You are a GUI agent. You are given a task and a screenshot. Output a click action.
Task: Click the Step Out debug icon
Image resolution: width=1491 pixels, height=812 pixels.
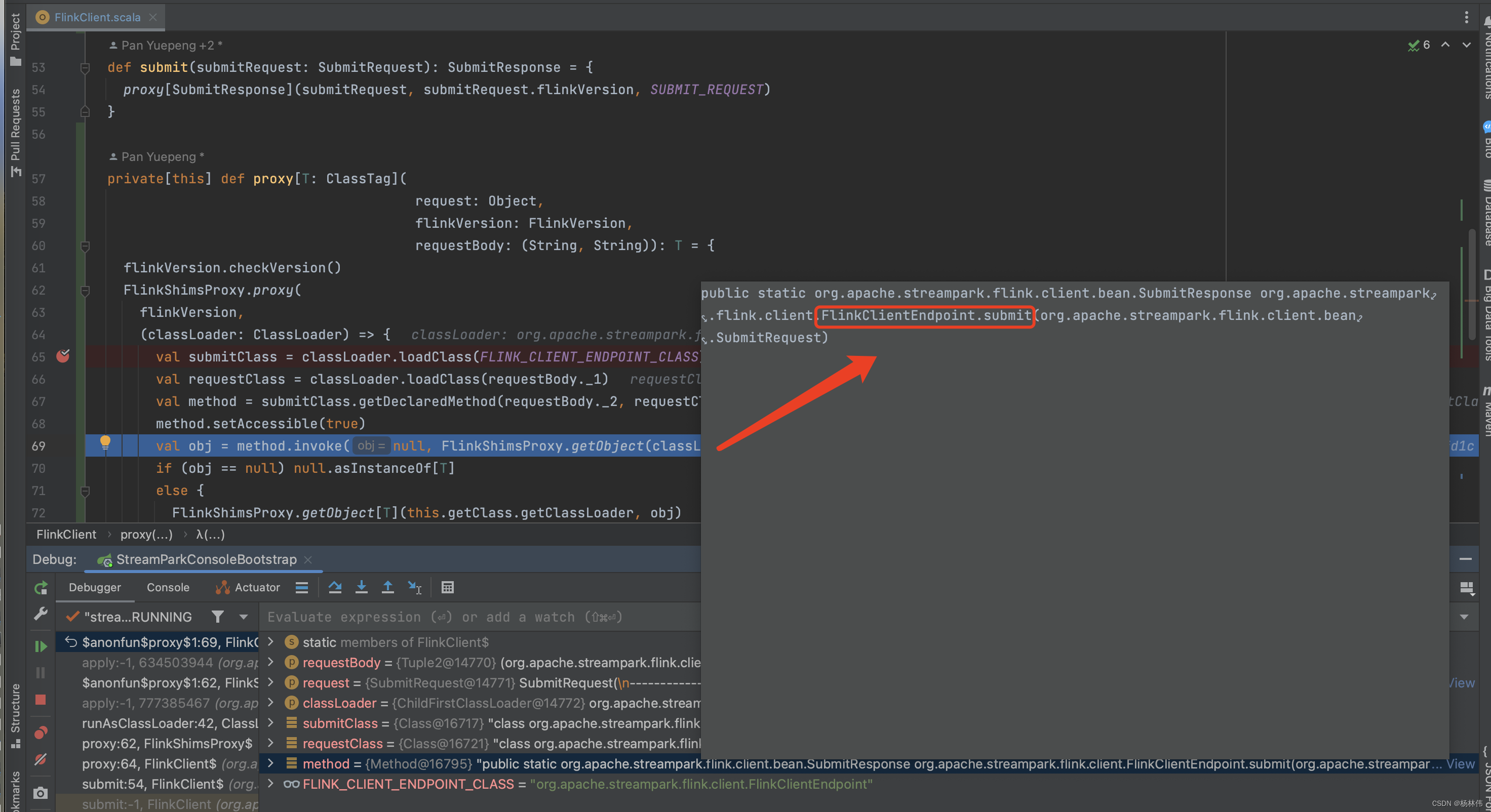[388, 588]
